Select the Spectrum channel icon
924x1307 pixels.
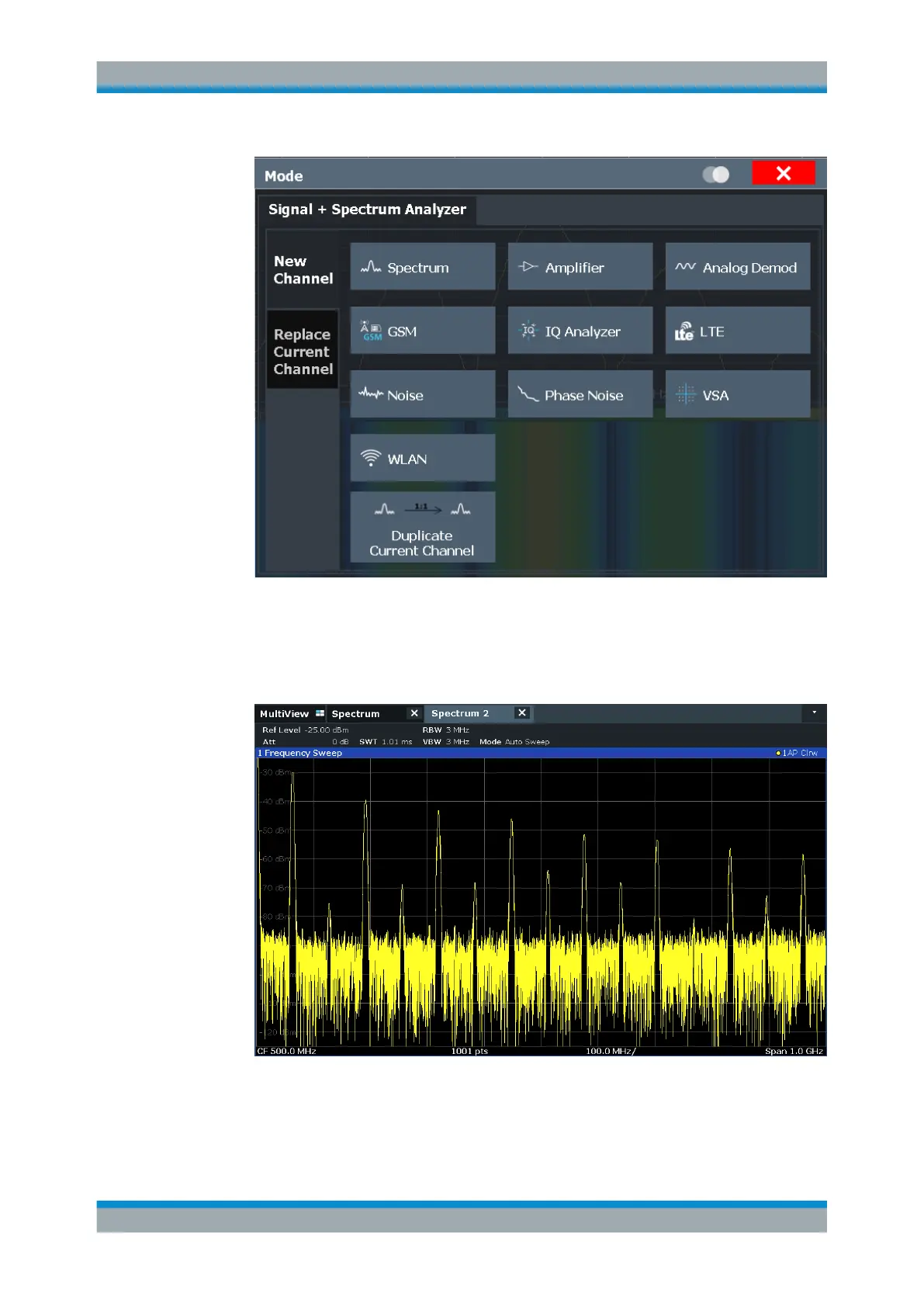click(x=370, y=267)
